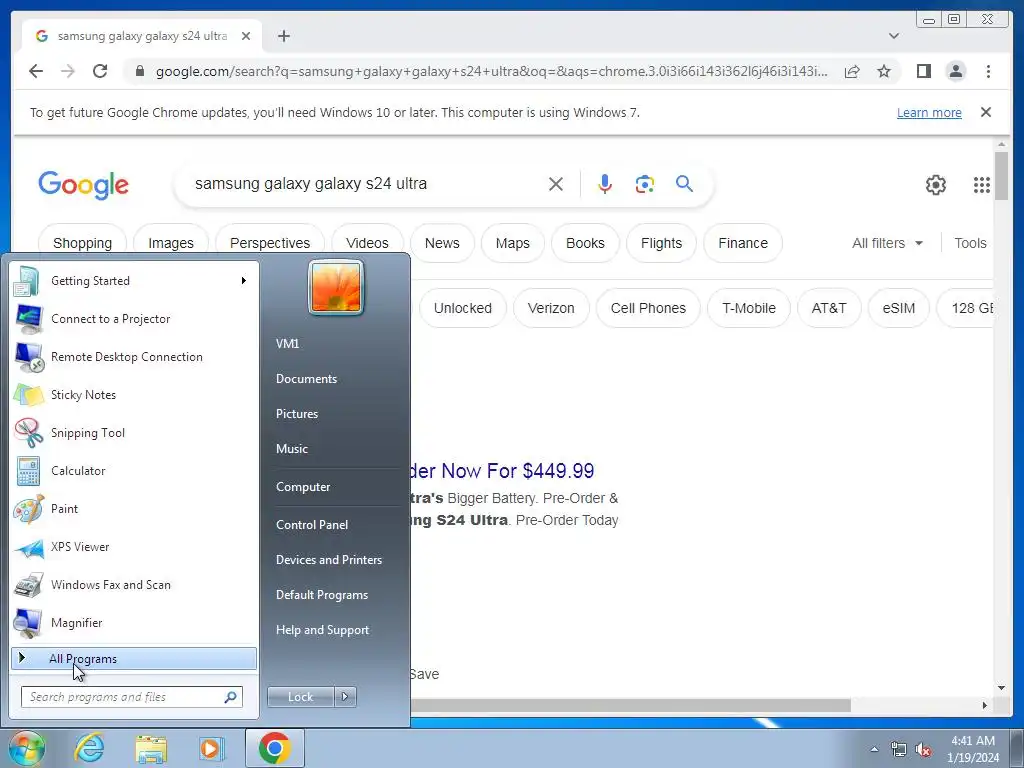Expand Getting Started submenu arrow

244,281
